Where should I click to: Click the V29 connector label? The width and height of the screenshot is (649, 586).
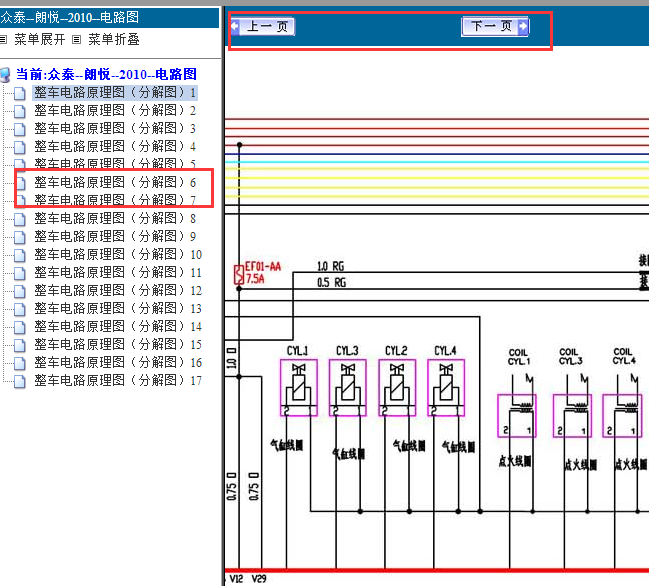(x=259, y=579)
